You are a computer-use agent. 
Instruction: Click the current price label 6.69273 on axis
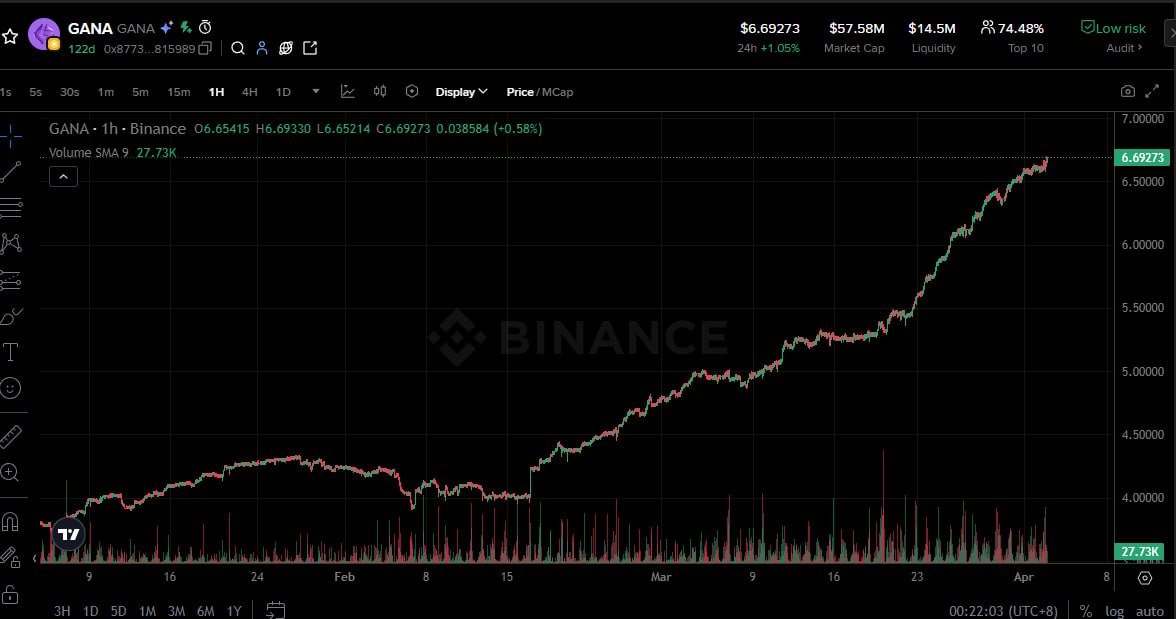pos(1142,158)
